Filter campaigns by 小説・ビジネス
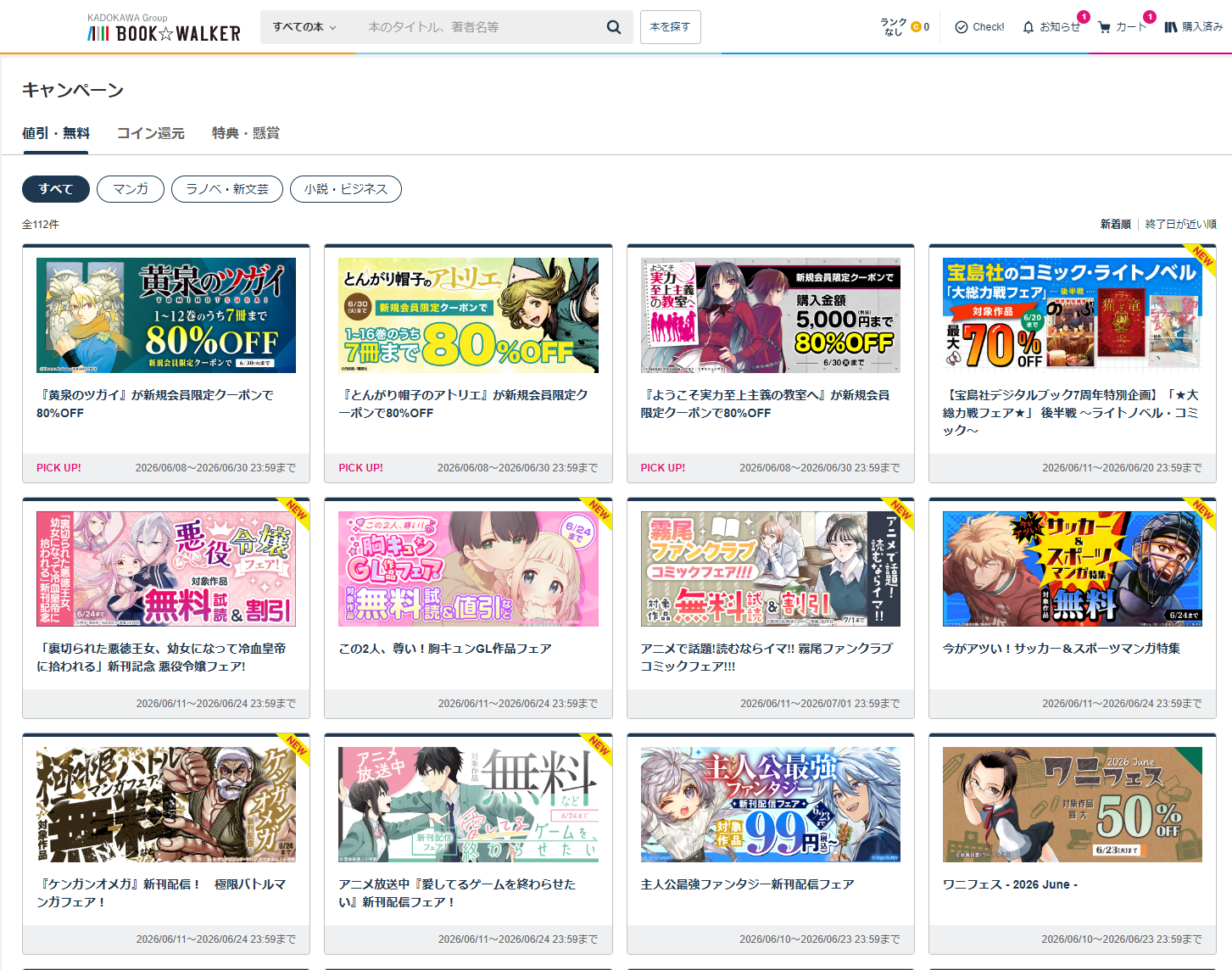Viewport: 1232px width, 970px height. [x=346, y=189]
